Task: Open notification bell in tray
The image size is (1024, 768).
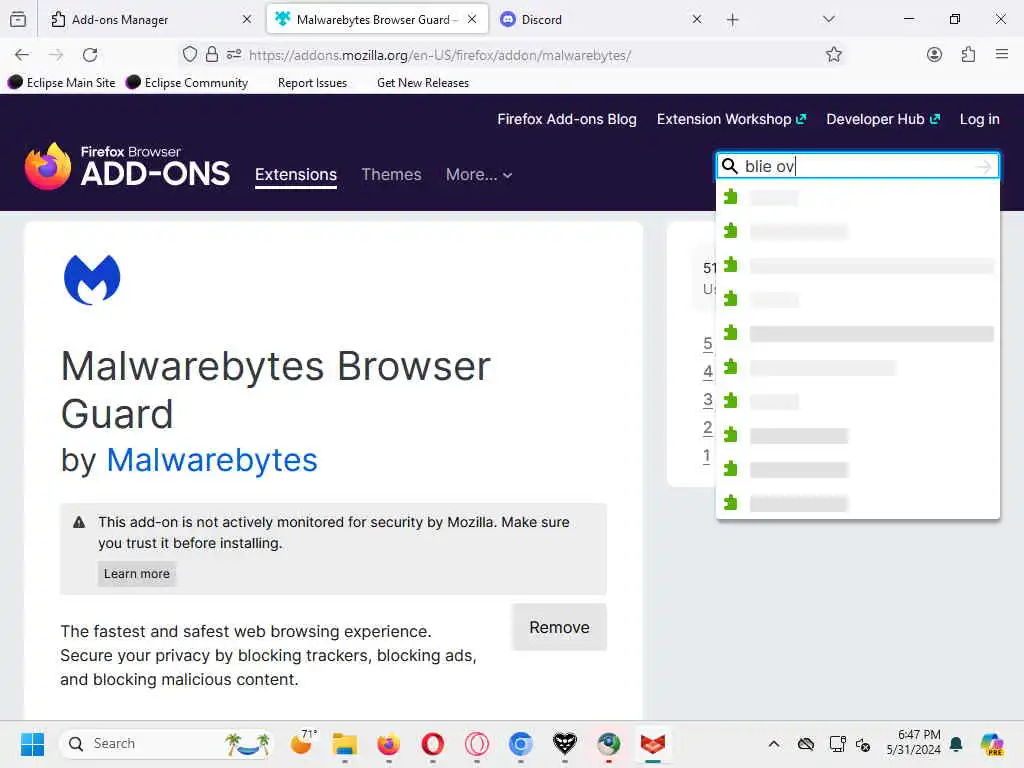Action: 956,744
